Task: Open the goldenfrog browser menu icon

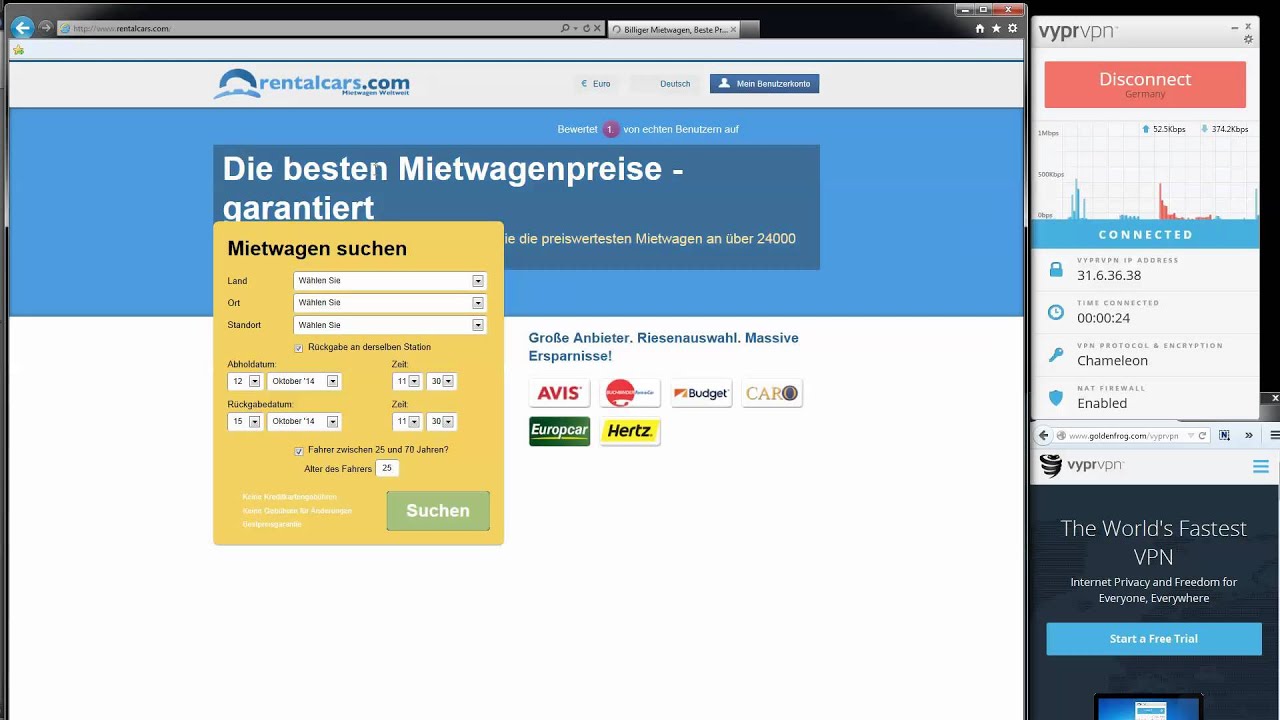Action: 1274,436
